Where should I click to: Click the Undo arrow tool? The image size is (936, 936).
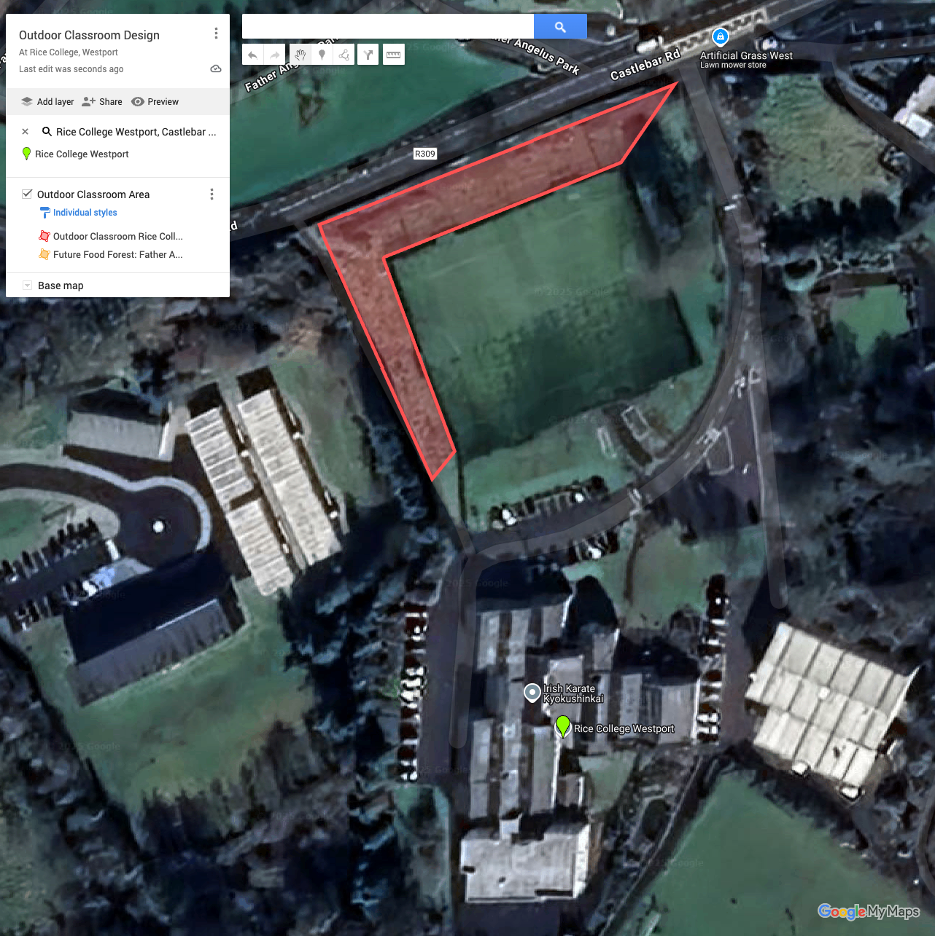click(x=253, y=55)
